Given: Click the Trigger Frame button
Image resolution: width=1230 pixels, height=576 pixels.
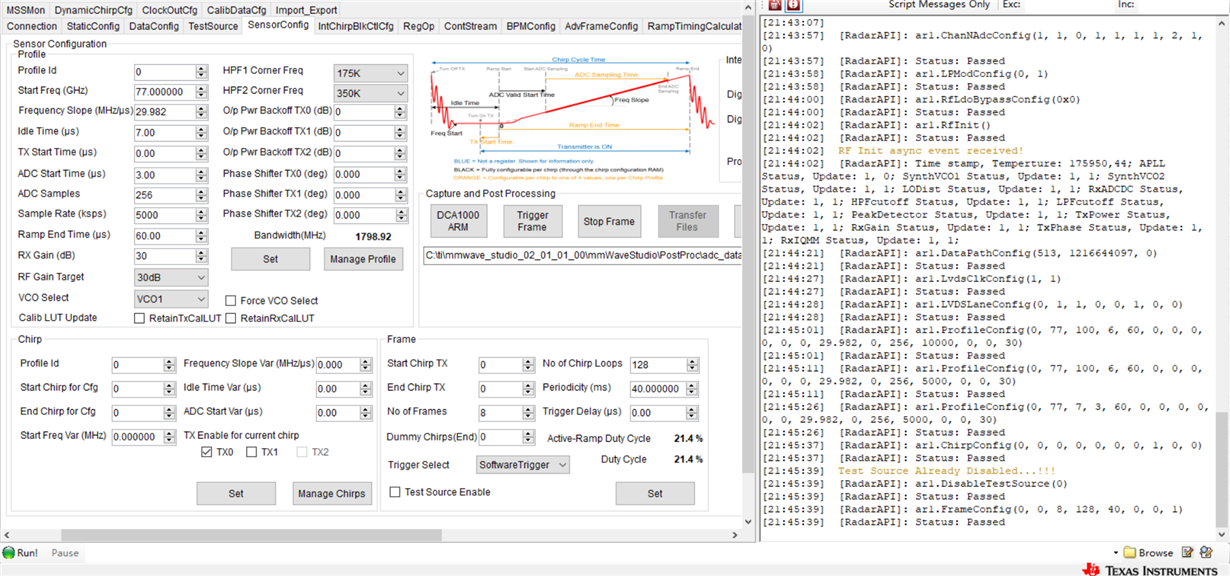Looking at the screenshot, I should [x=533, y=221].
